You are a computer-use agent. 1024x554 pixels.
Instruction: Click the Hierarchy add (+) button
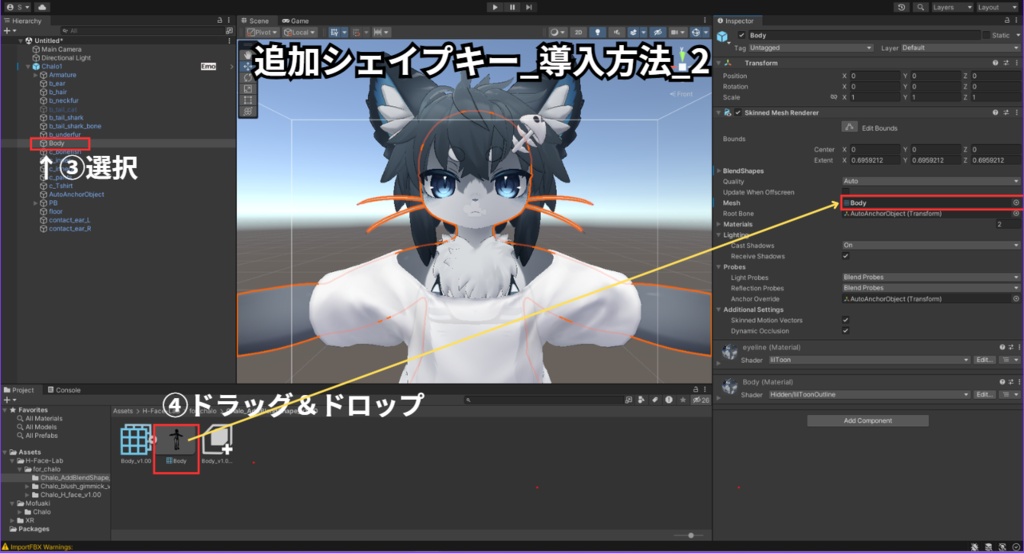9,31
